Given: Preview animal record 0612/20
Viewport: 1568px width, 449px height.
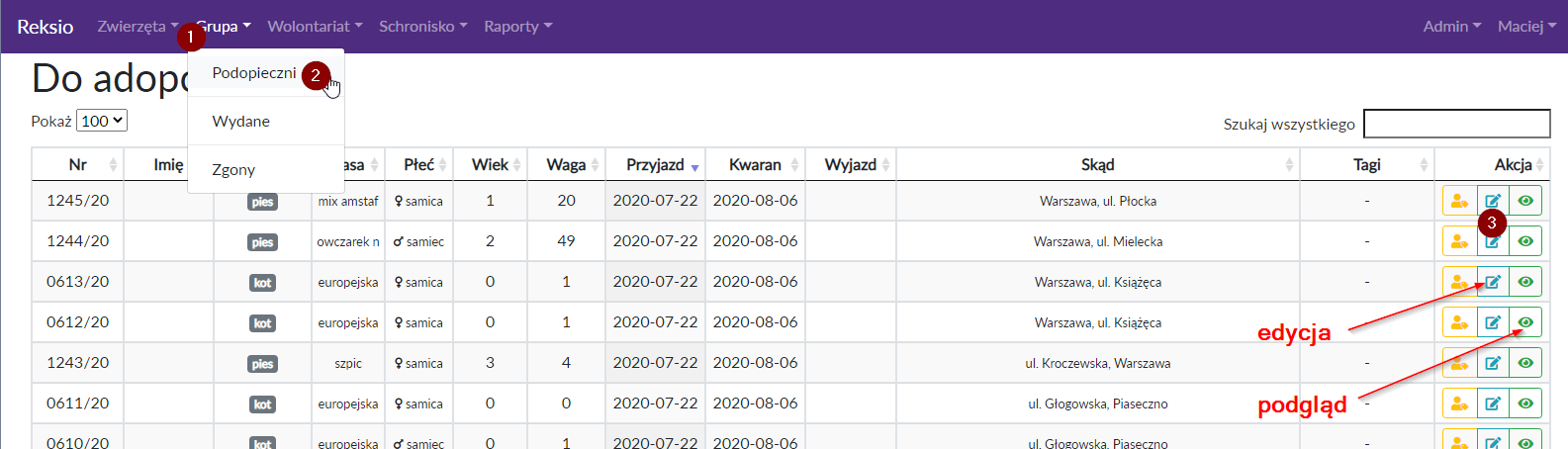Looking at the screenshot, I should (x=1525, y=322).
